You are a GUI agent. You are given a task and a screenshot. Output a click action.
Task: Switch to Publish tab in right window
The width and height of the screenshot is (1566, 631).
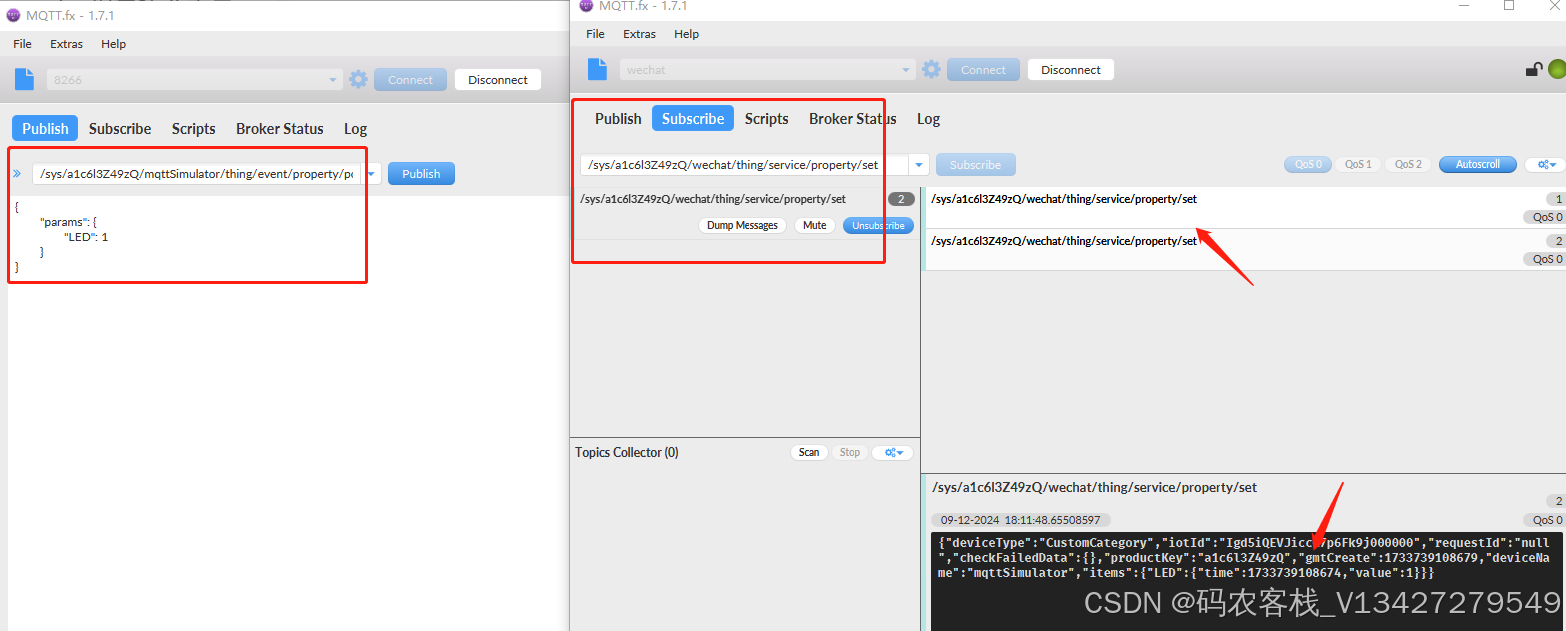(x=618, y=118)
